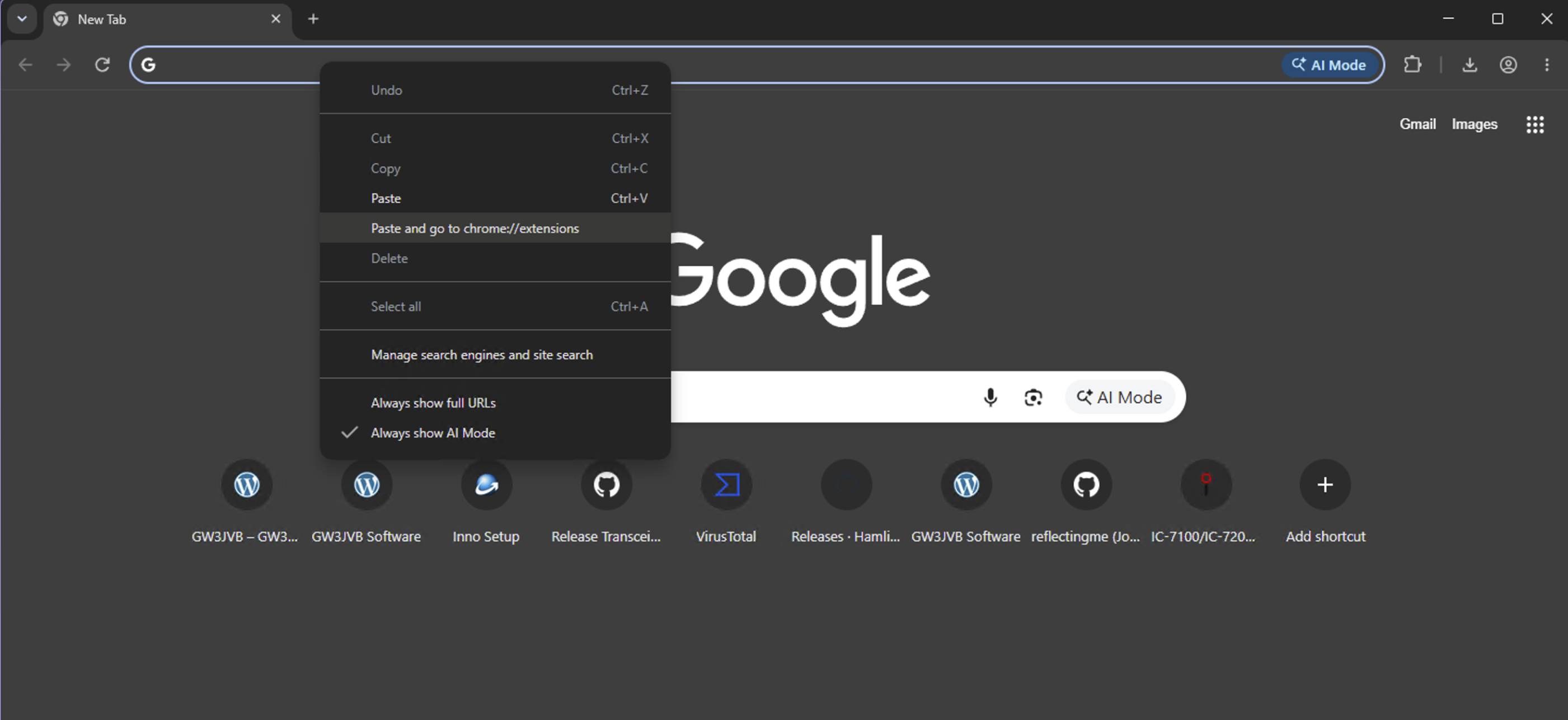Click Copy in the context menu
The width and height of the screenshot is (1568, 720).
(495, 168)
